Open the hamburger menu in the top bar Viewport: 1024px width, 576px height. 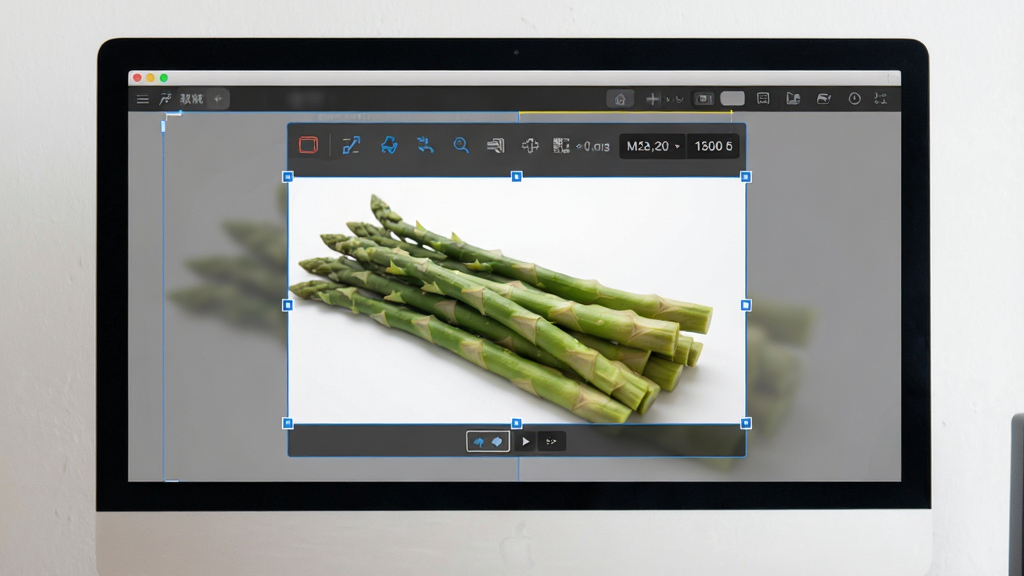(x=142, y=99)
